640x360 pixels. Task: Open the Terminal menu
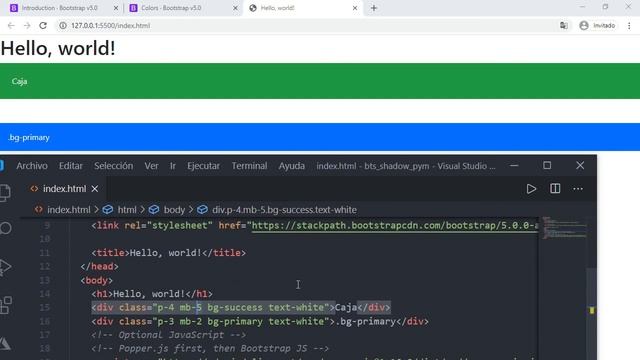[249, 166]
